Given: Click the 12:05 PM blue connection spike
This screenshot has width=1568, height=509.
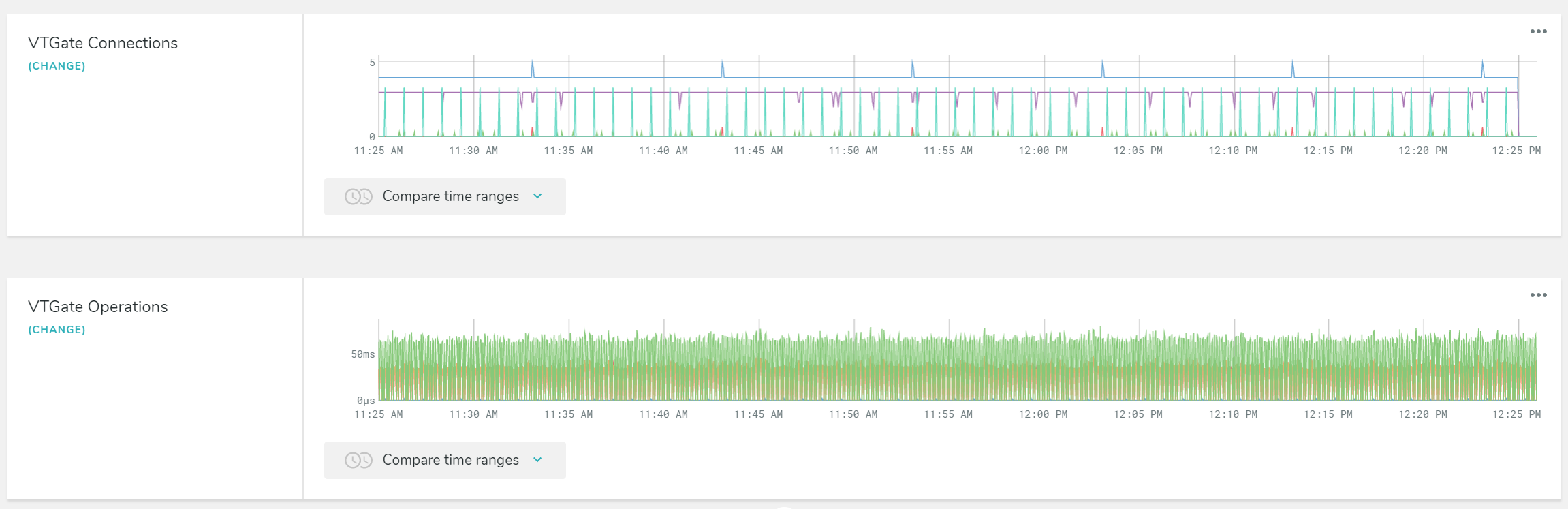Looking at the screenshot, I should (x=1103, y=68).
